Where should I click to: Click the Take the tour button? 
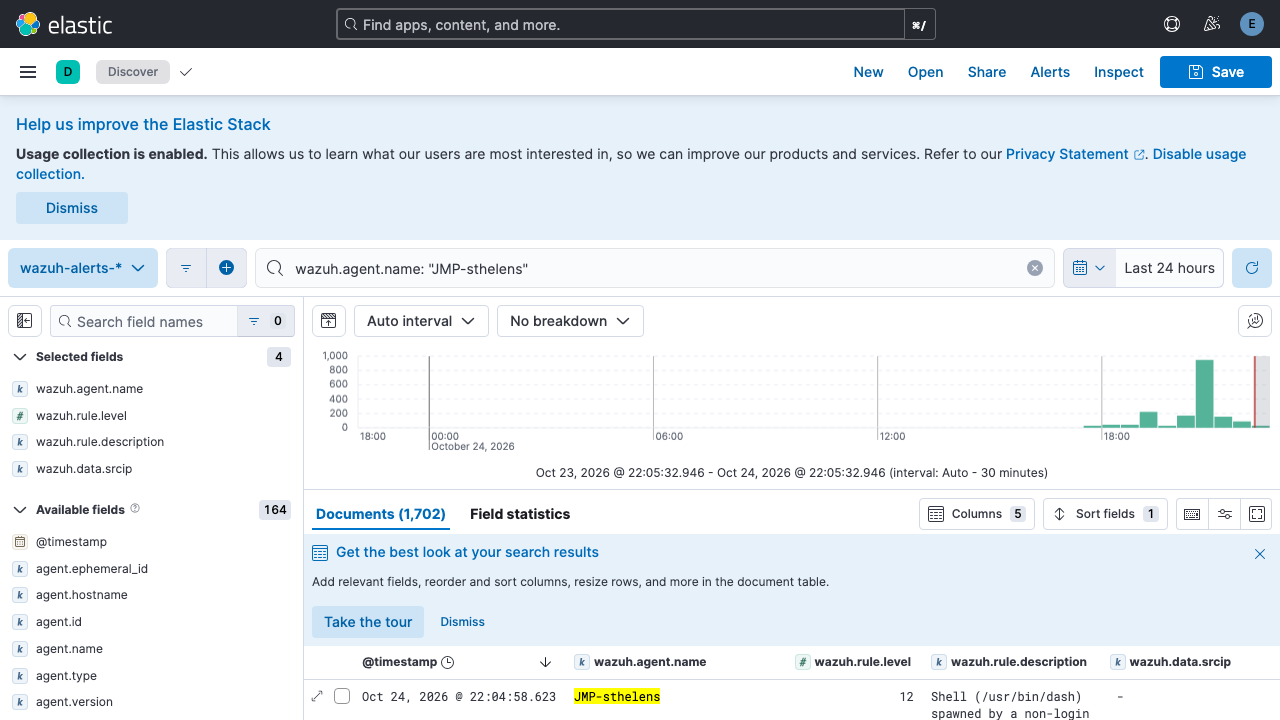pyautogui.click(x=368, y=622)
